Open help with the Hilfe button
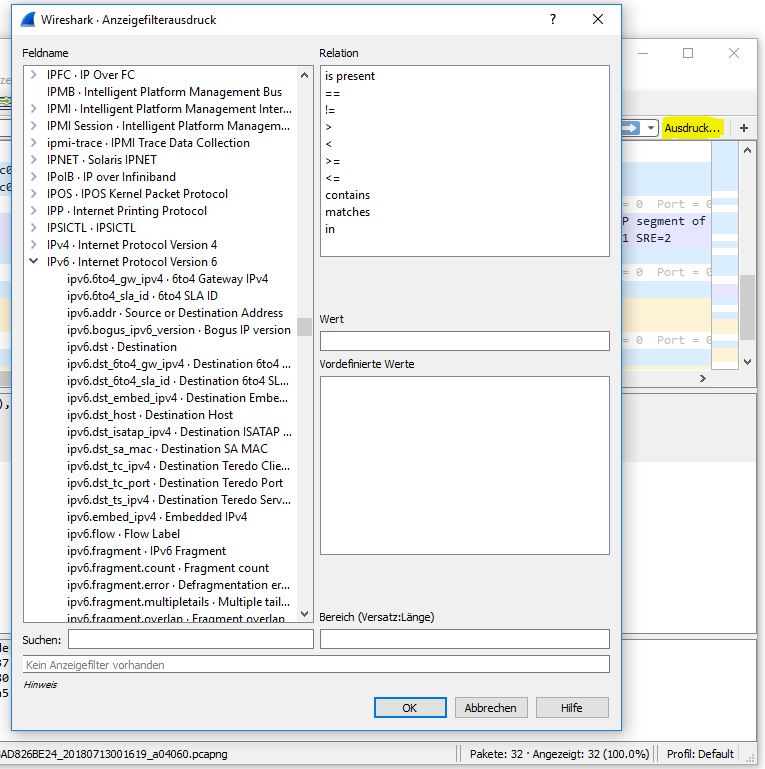Screen dimensions: 765x769 tap(571, 707)
